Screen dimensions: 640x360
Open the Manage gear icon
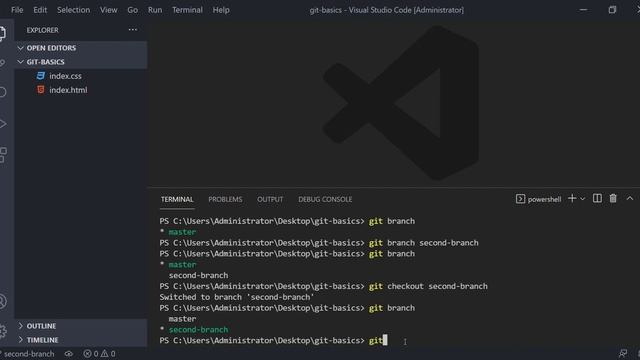click(x=2, y=331)
